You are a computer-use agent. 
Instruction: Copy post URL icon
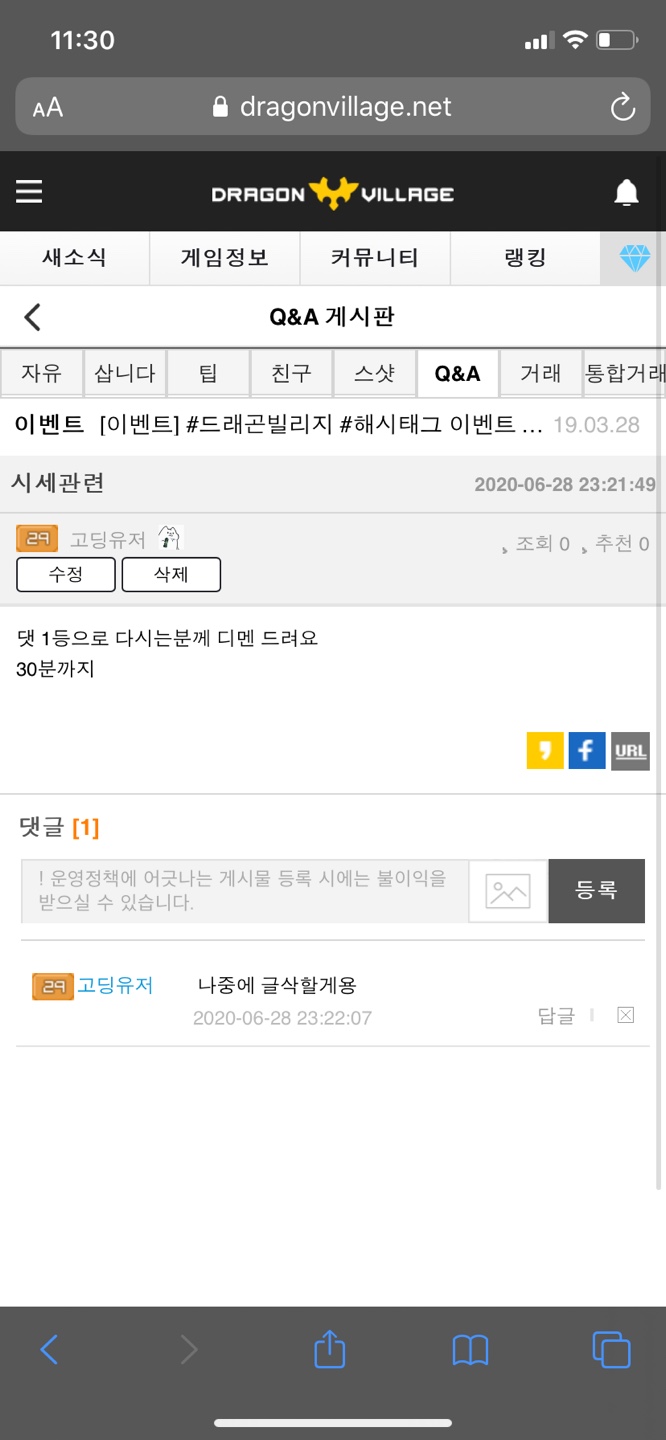click(630, 751)
